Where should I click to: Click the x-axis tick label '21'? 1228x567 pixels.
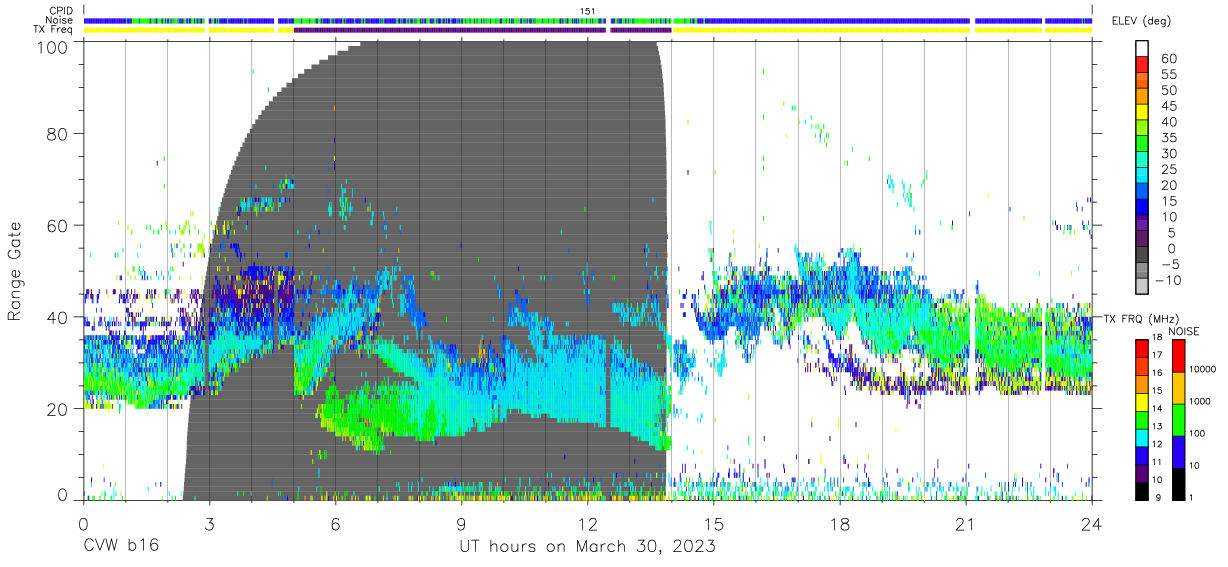[966, 524]
